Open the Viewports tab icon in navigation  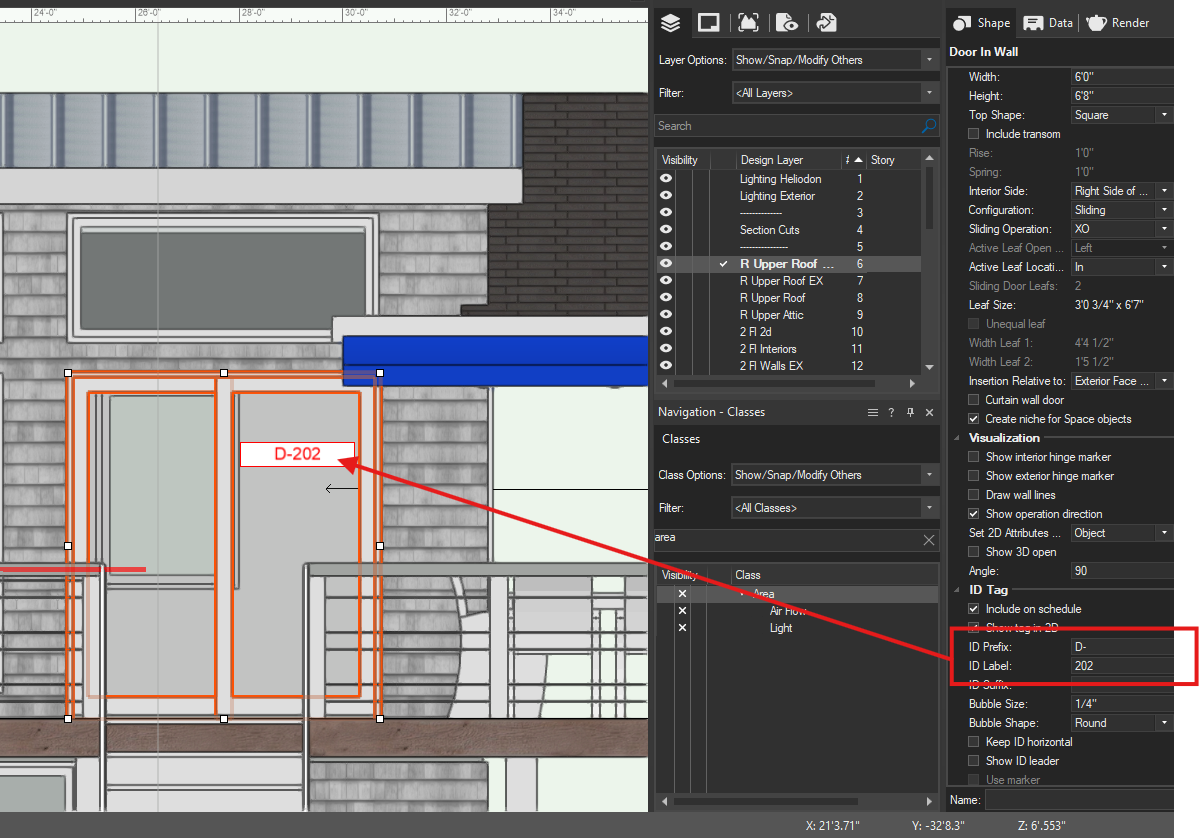(747, 23)
